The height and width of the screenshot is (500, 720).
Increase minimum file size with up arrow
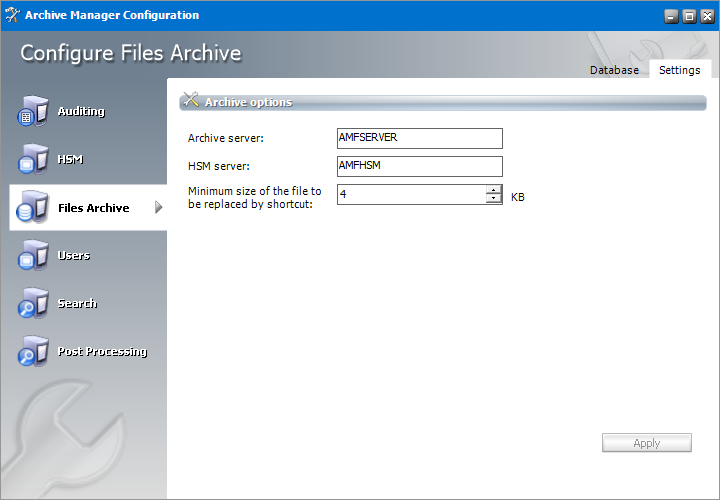coord(494,190)
